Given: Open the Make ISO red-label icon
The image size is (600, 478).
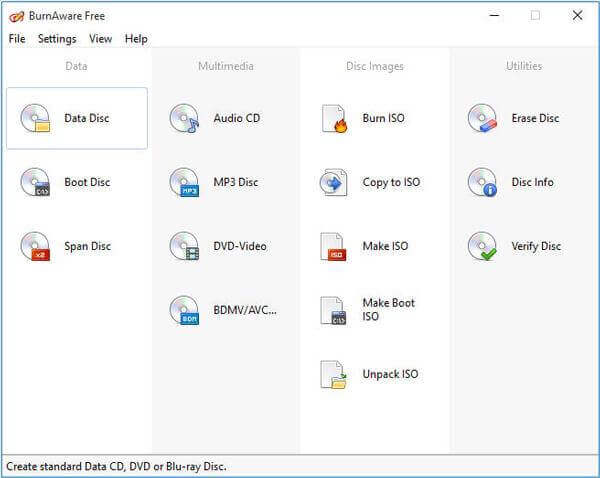Looking at the screenshot, I should coord(333,246).
